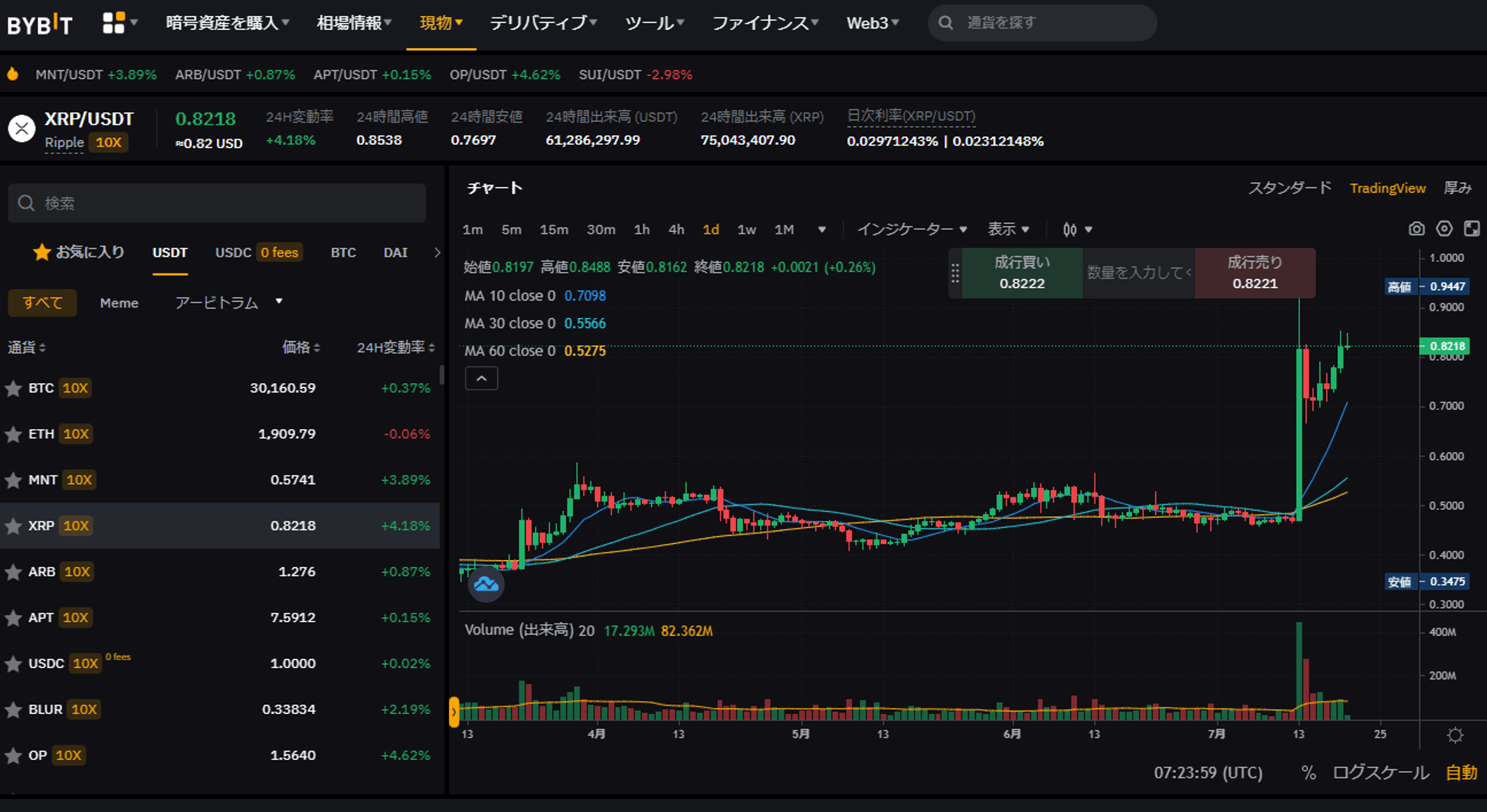Grab the quick-trade panel drag handle
The width and height of the screenshot is (1487, 812).
pyautogui.click(x=955, y=273)
